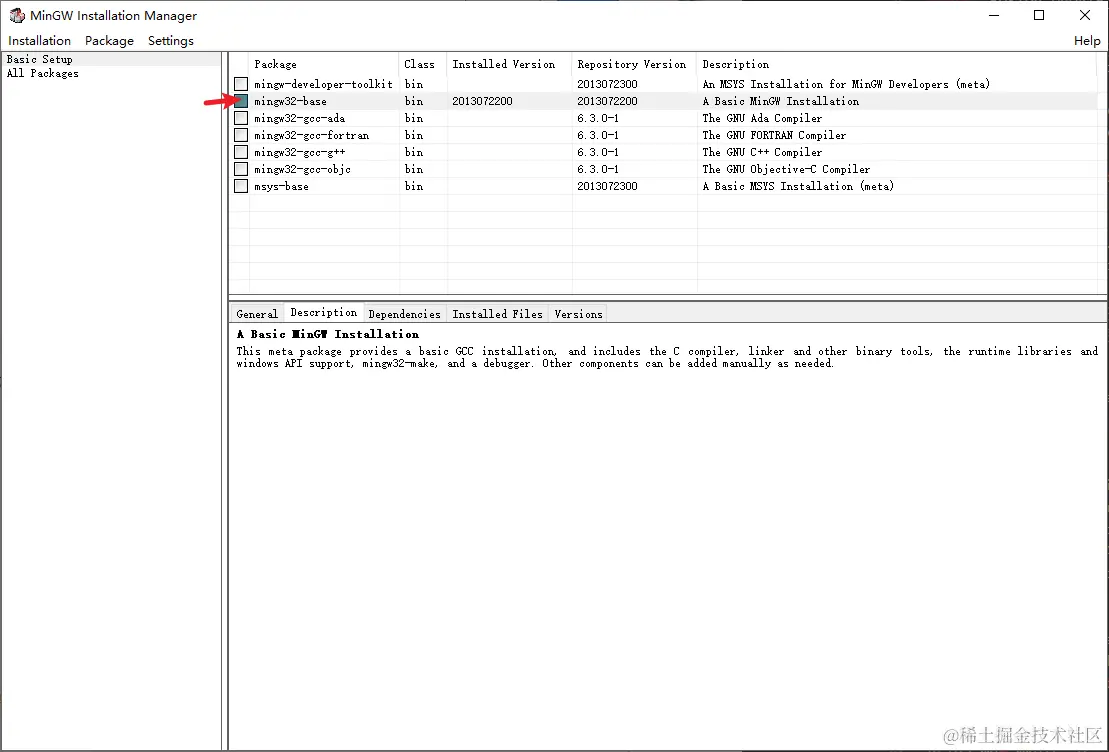Switch to the Dependencies tab
The height and width of the screenshot is (752, 1109).
[405, 313]
